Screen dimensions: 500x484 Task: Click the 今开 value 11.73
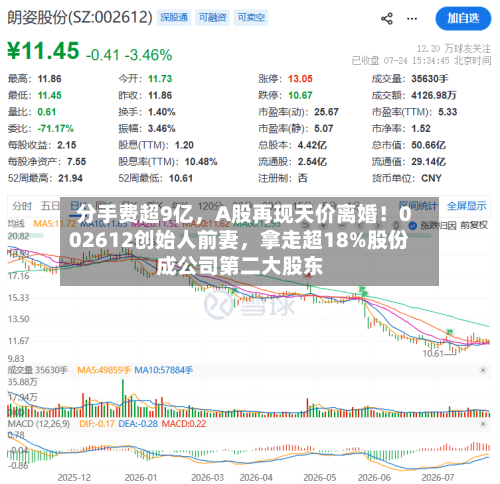[x=160, y=79]
